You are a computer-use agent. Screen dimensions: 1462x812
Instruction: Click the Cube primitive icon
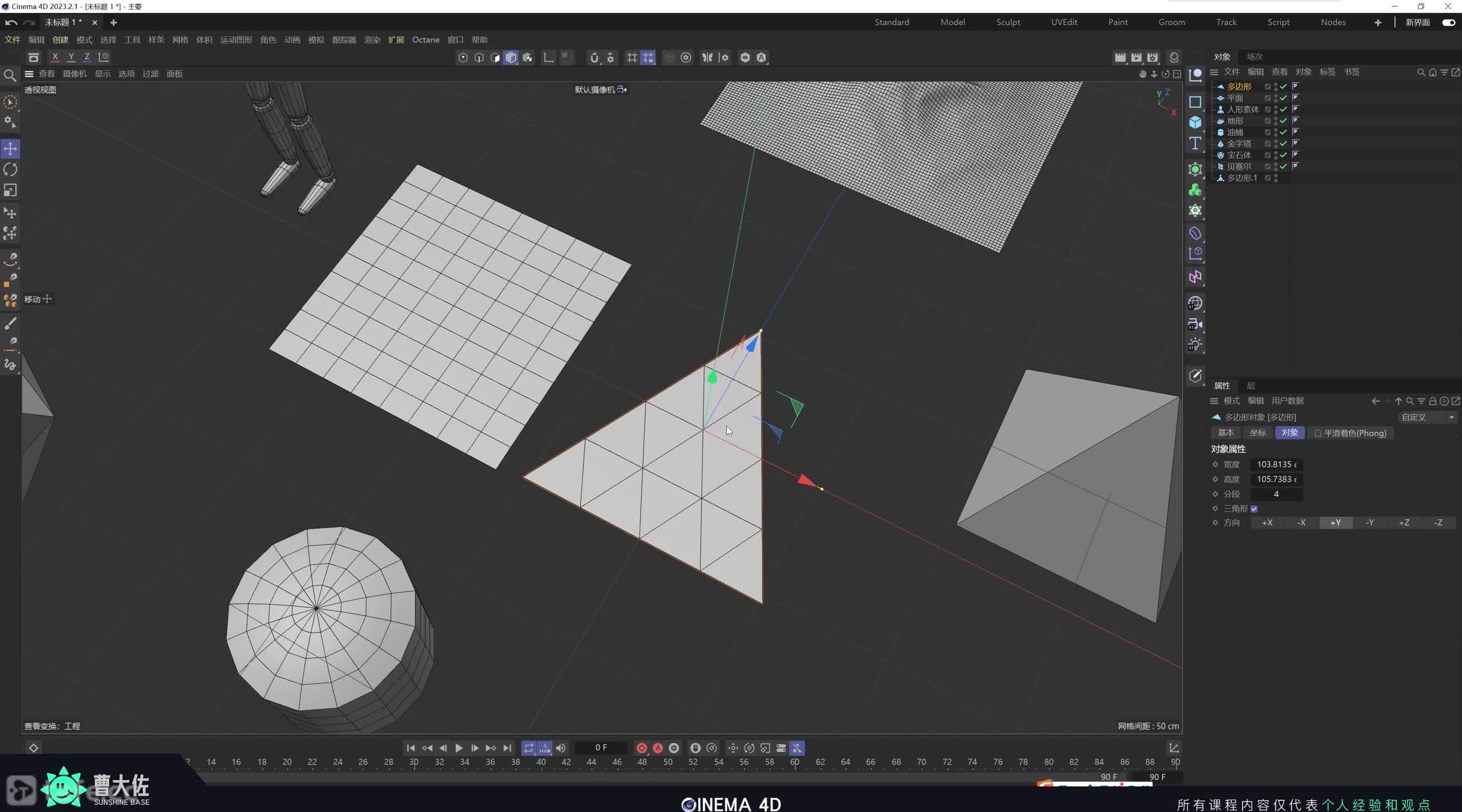(x=1195, y=122)
